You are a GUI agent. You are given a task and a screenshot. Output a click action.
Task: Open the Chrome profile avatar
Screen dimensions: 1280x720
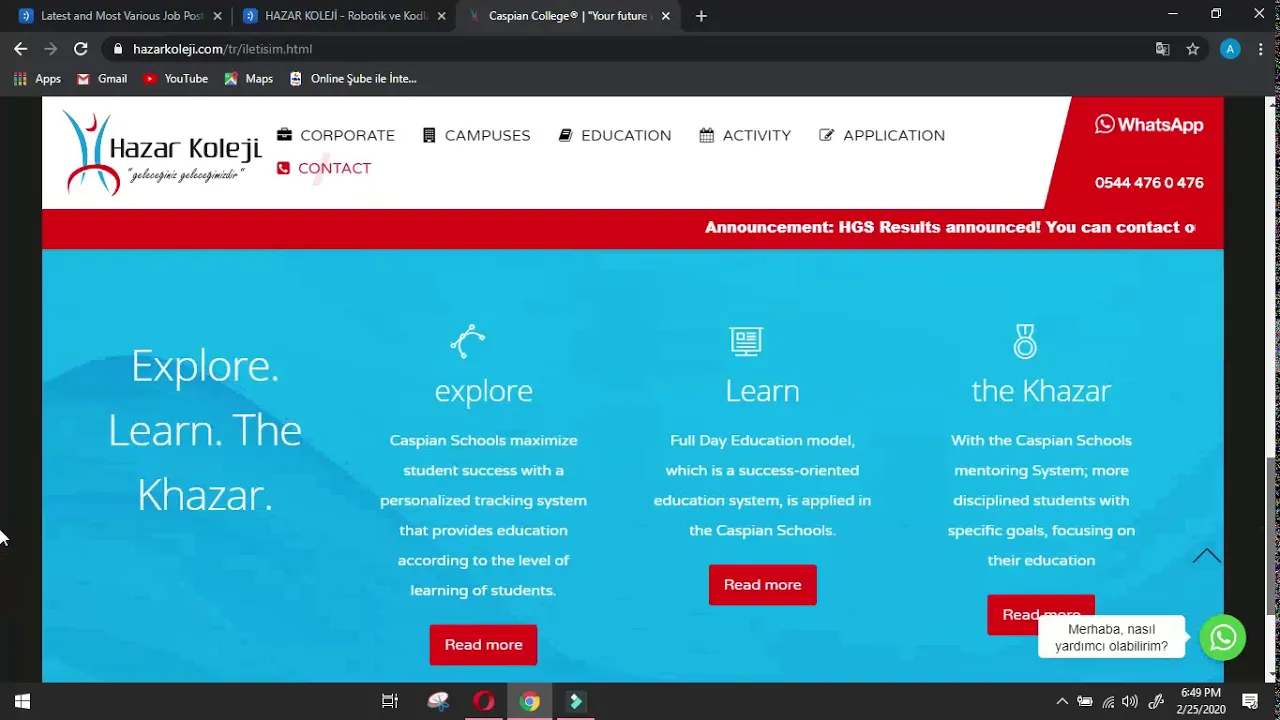pos(1230,49)
